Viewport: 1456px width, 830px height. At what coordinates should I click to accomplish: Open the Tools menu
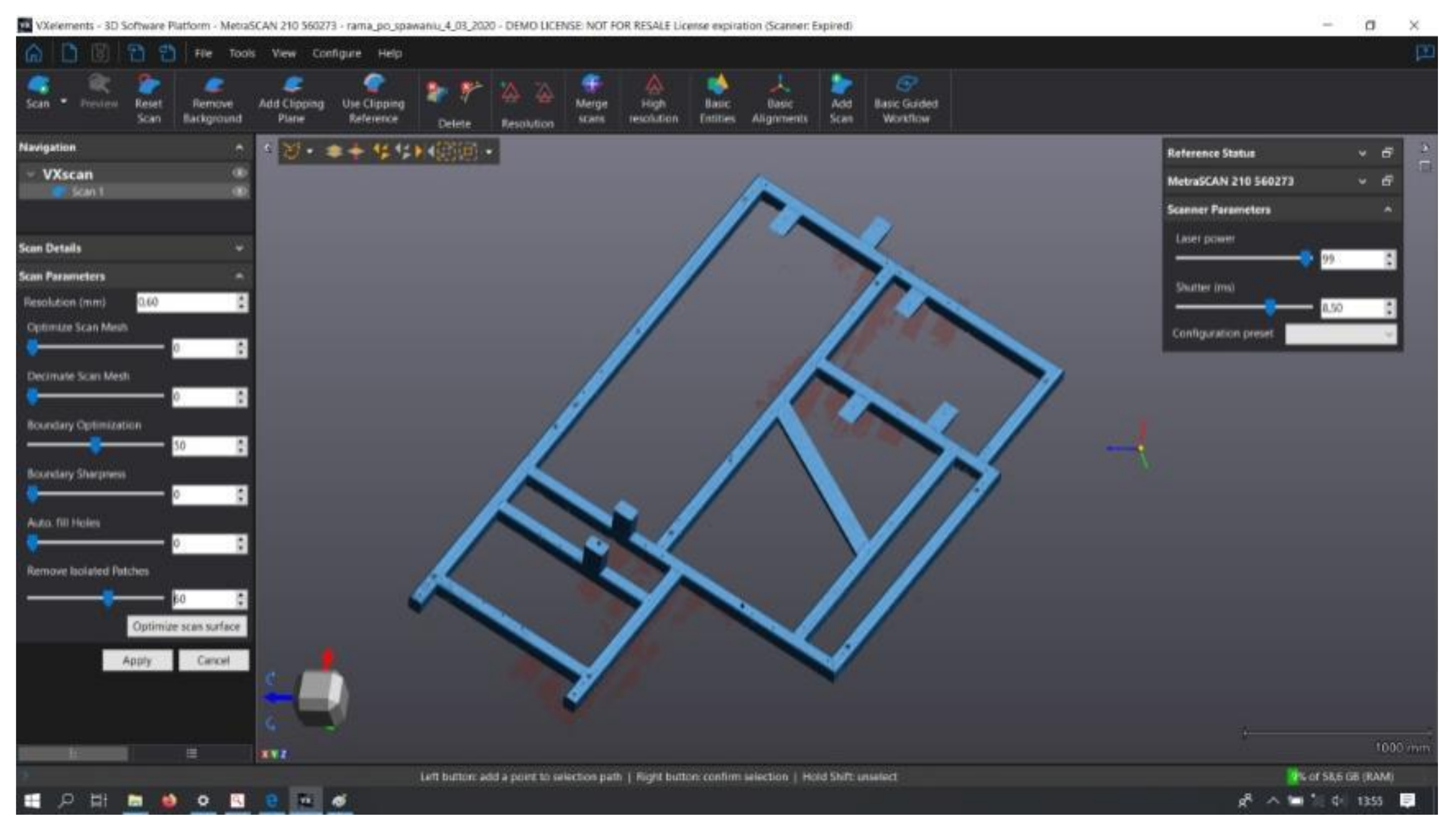point(242,53)
